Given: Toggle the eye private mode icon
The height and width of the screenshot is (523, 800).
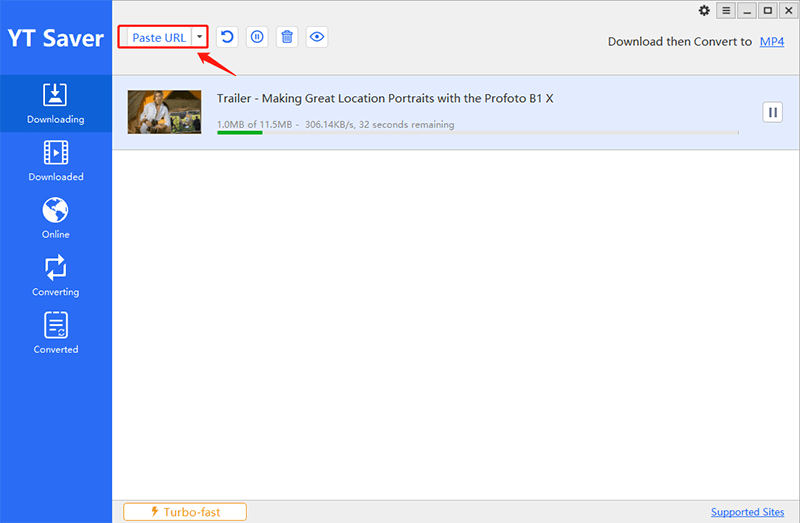Looking at the screenshot, I should (317, 37).
